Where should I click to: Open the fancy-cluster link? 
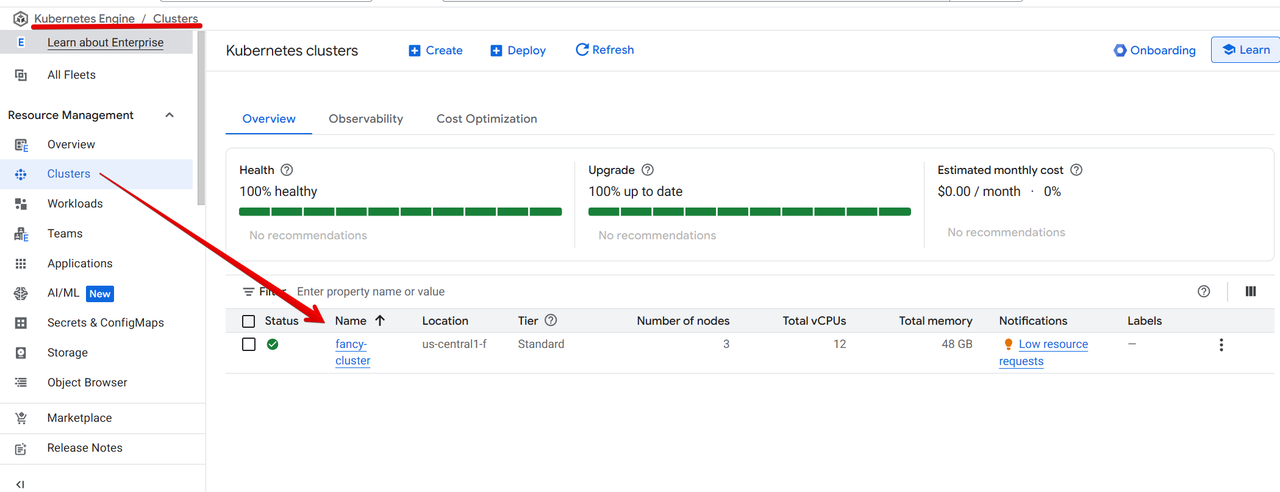pos(352,352)
